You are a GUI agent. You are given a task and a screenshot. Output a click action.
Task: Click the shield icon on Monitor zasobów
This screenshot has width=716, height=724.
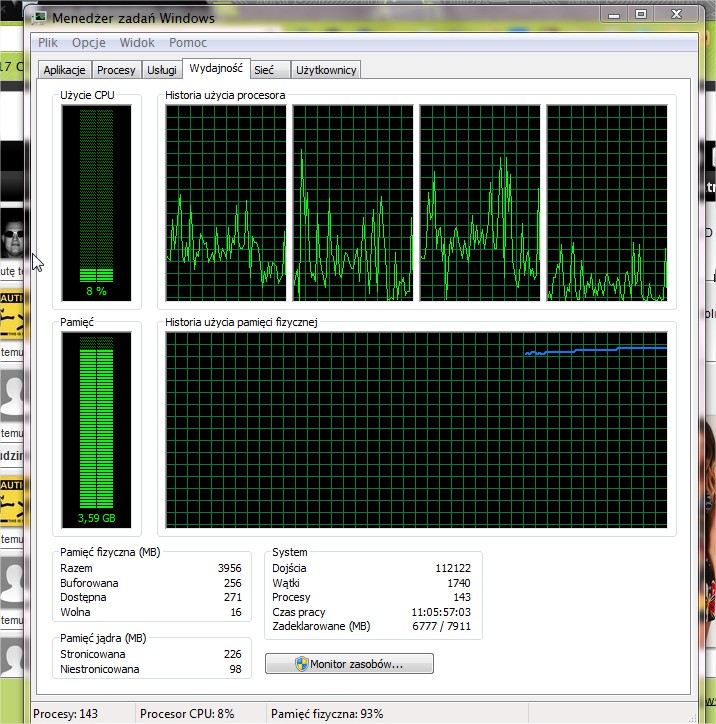click(301, 664)
